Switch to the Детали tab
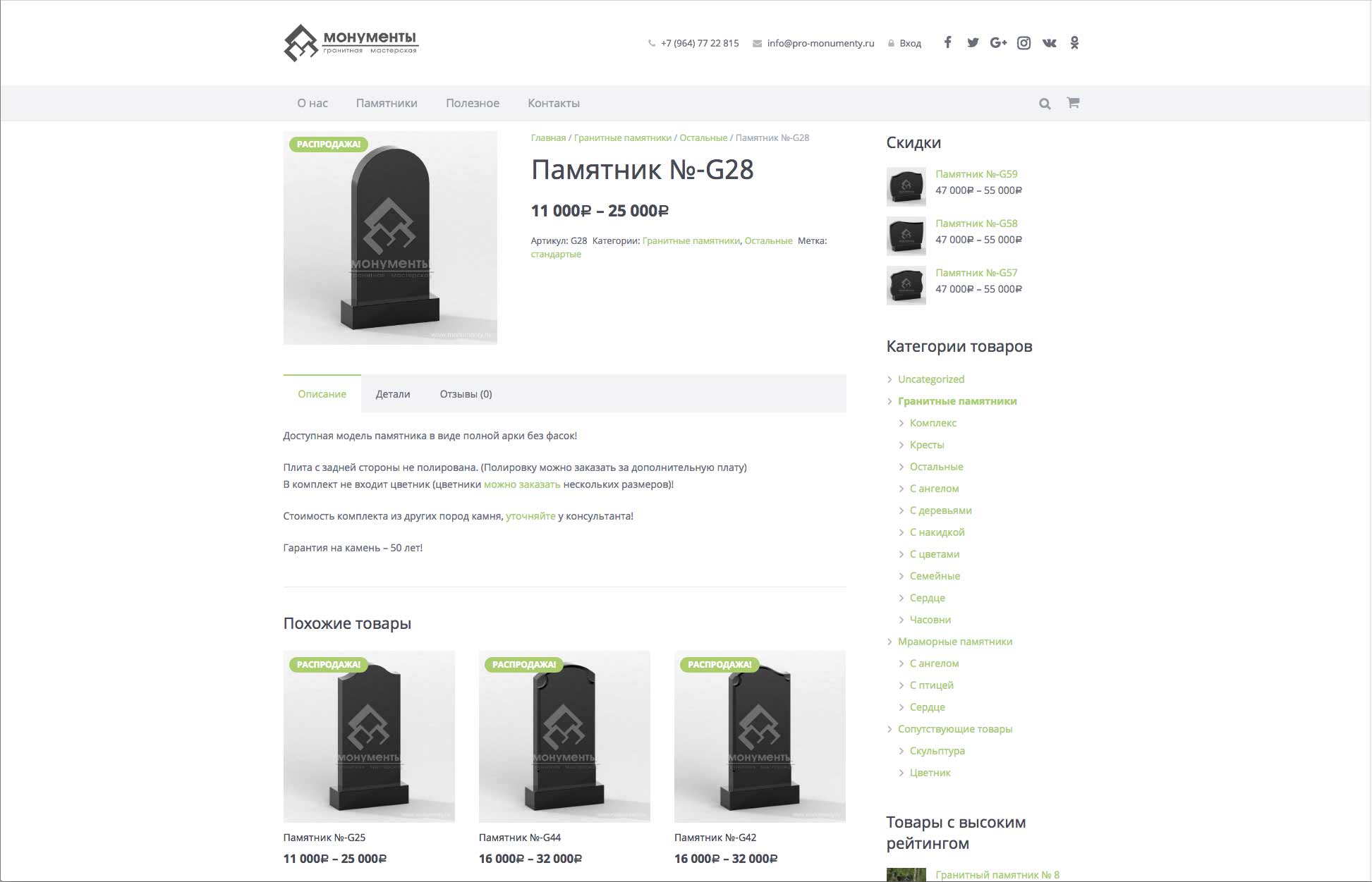Image resolution: width=1372 pixels, height=882 pixels. pos(393,394)
